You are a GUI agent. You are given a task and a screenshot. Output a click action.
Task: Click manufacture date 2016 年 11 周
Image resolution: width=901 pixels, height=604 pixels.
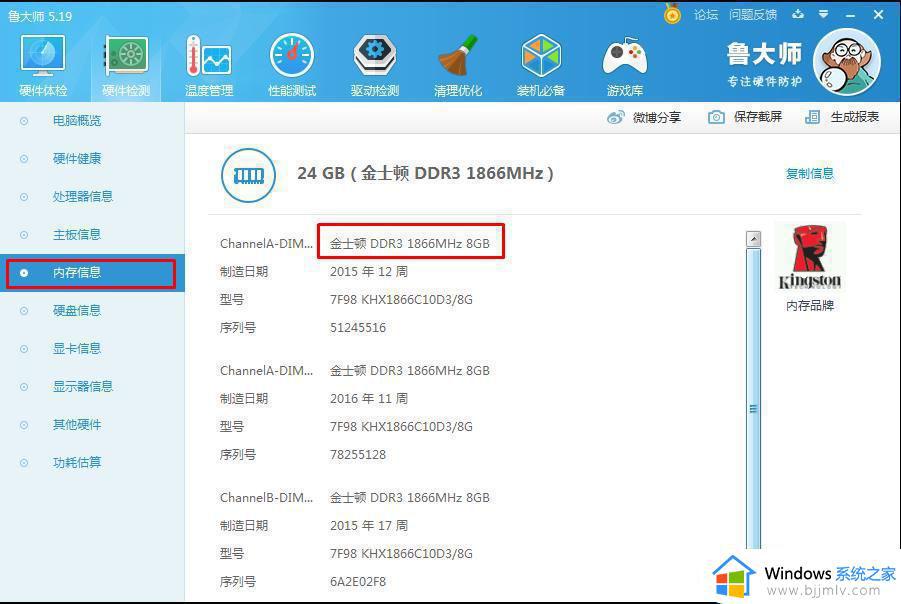pos(369,398)
